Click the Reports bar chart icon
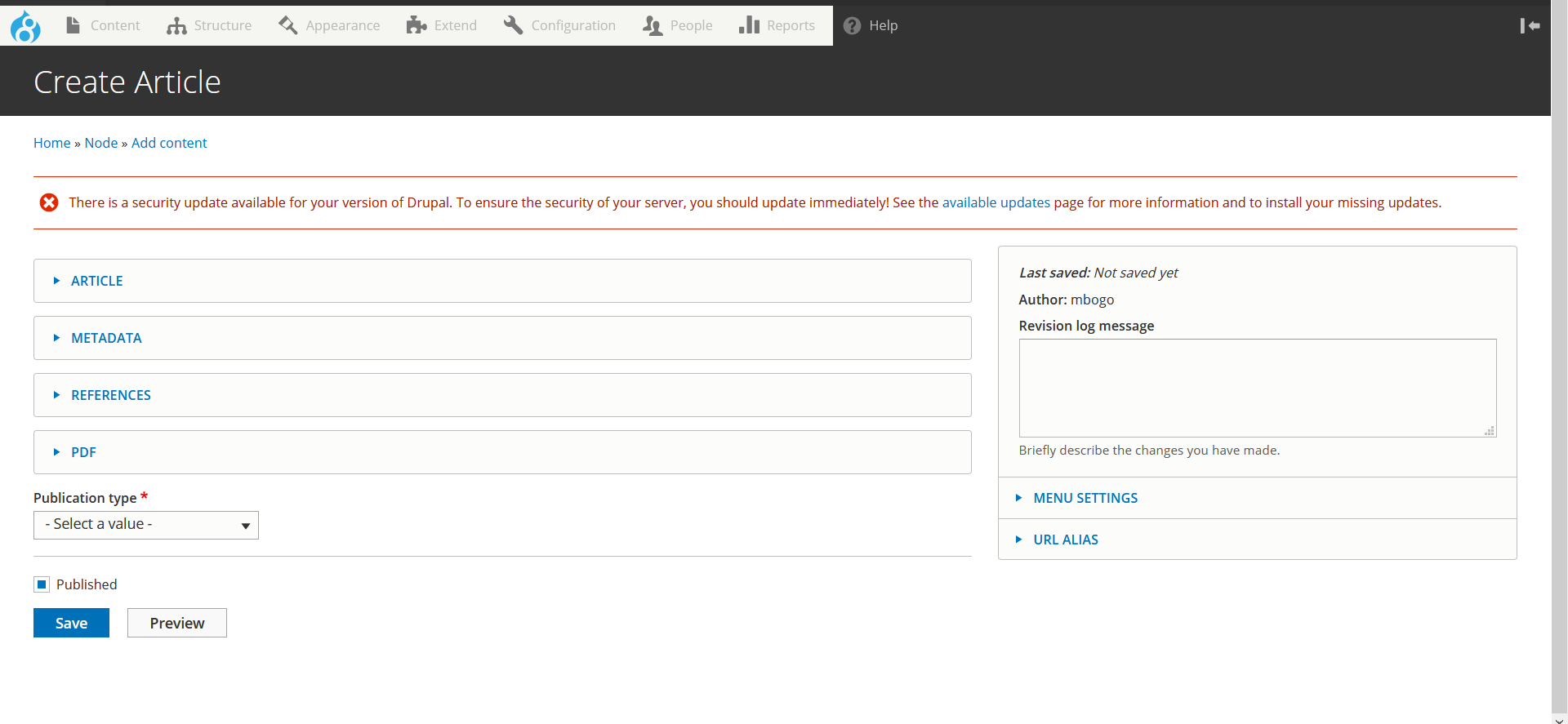The height and width of the screenshot is (724, 1568). pos(749,25)
